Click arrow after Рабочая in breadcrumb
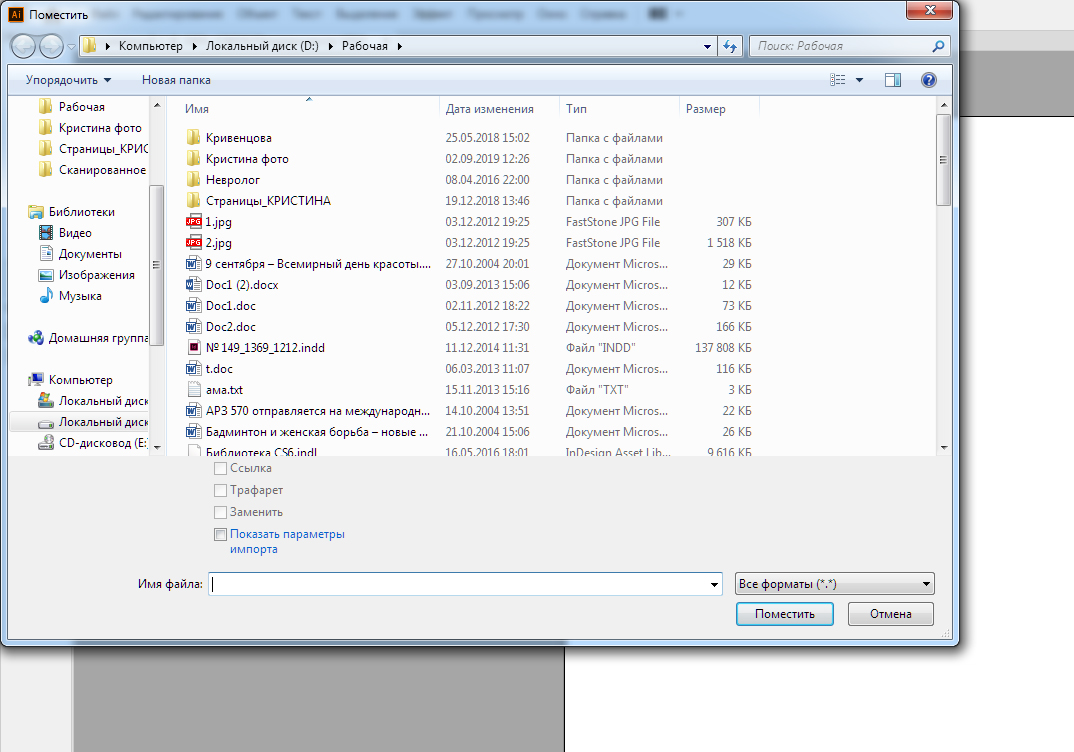Viewport: 1074px width, 752px height. click(x=399, y=47)
